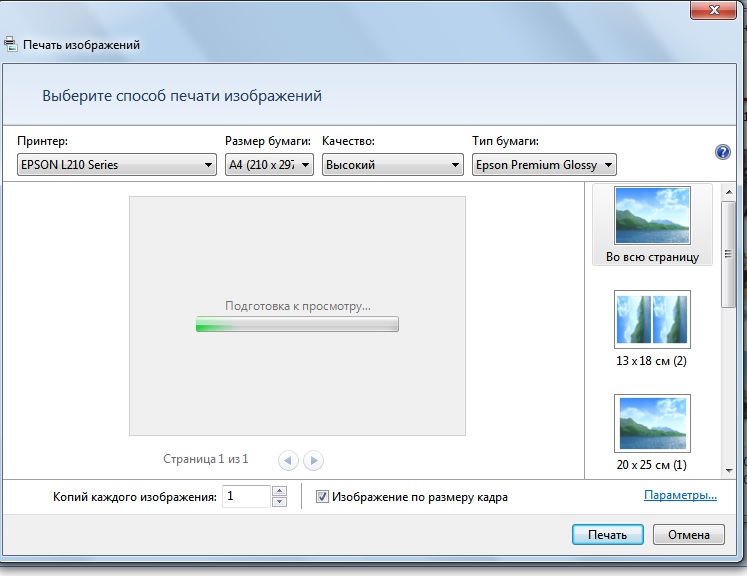Click the Печать button
The height and width of the screenshot is (576, 747).
pyautogui.click(x=607, y=535)
